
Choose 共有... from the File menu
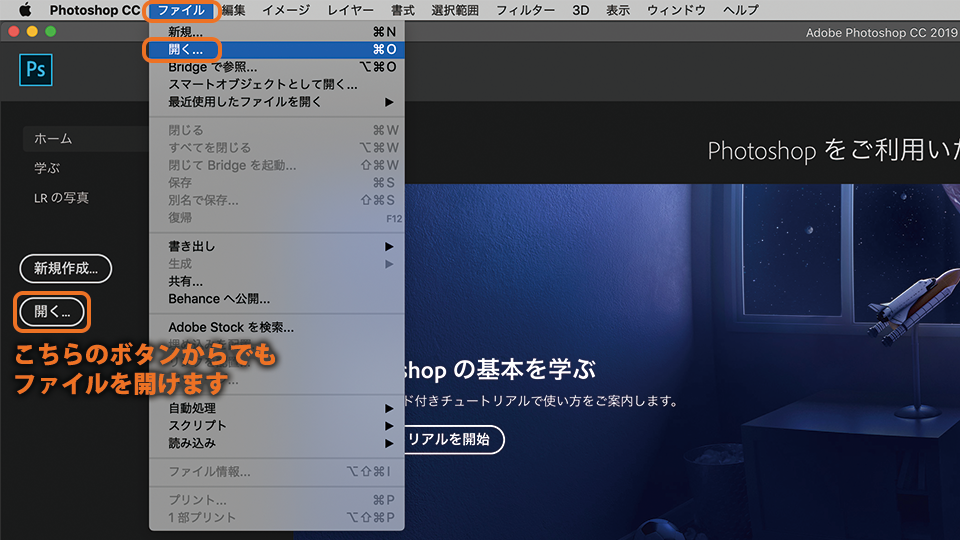[x=277, y=281]
